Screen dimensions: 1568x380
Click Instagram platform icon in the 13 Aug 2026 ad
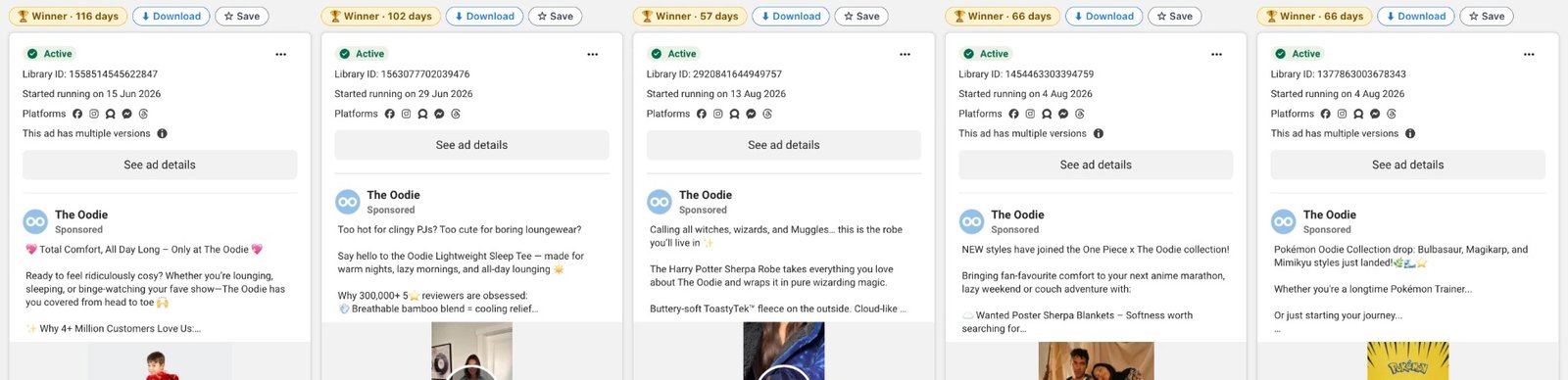click(x=717, y=114)
